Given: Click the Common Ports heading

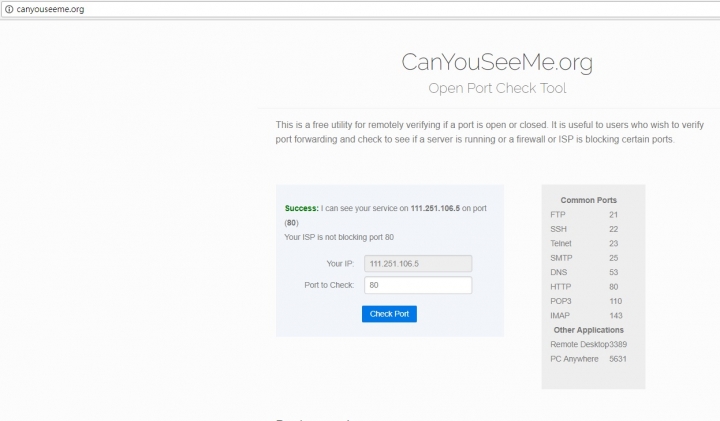Looking at the screenshot, I should [x=589, y=200].
